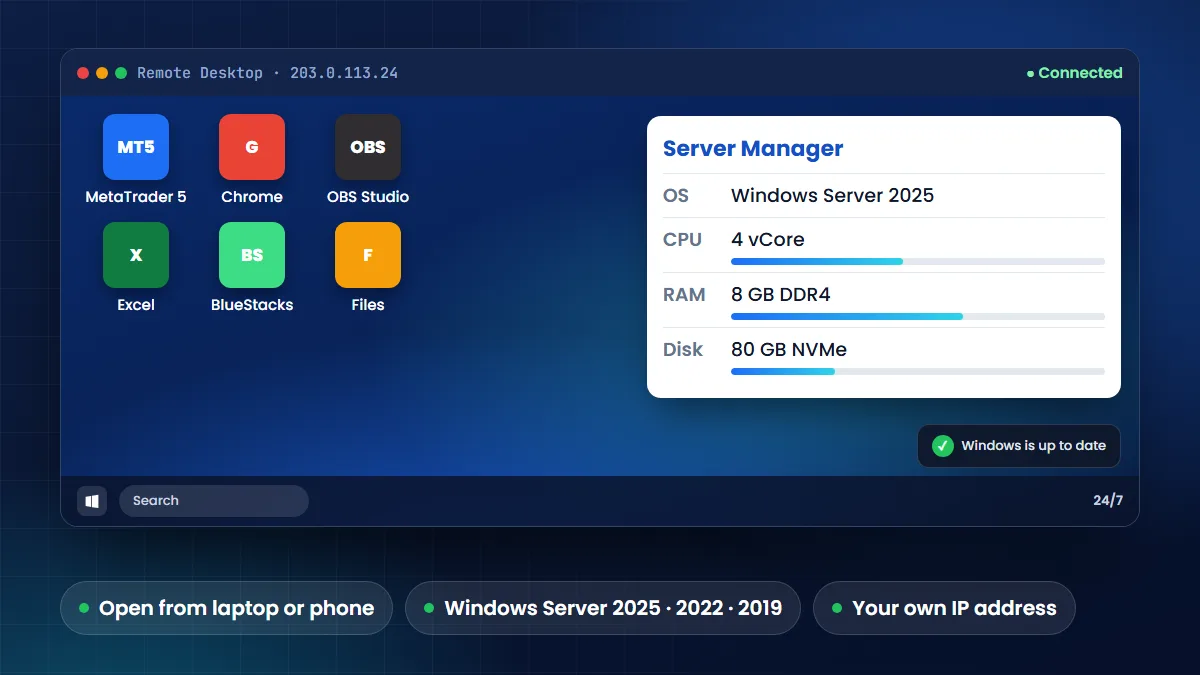Open the Files desktop icon

coord(368,255)
